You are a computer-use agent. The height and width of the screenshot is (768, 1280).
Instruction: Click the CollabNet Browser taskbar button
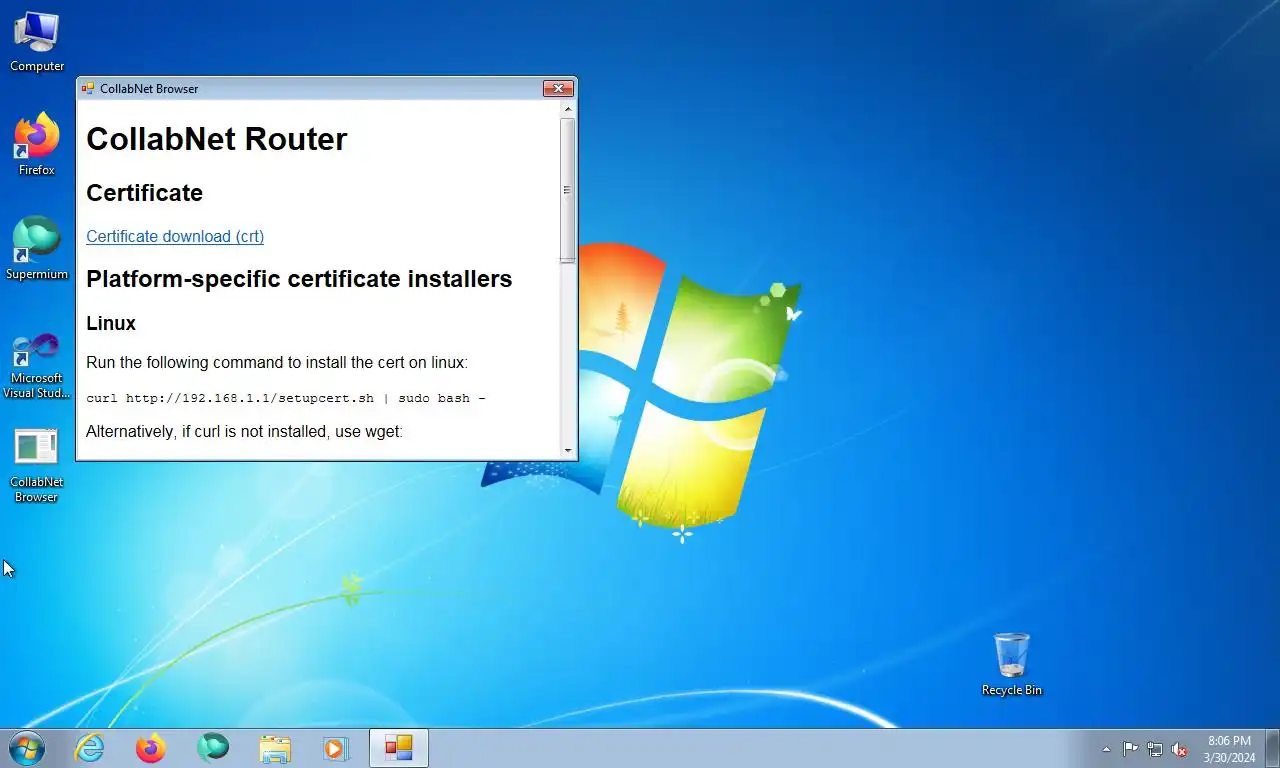[399, 748]
